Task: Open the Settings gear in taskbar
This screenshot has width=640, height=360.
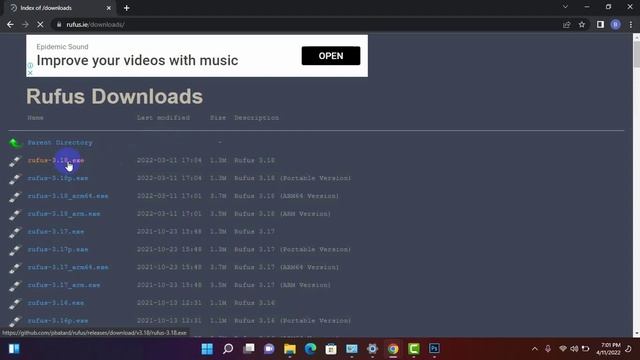Action: [x=372, y=349]
